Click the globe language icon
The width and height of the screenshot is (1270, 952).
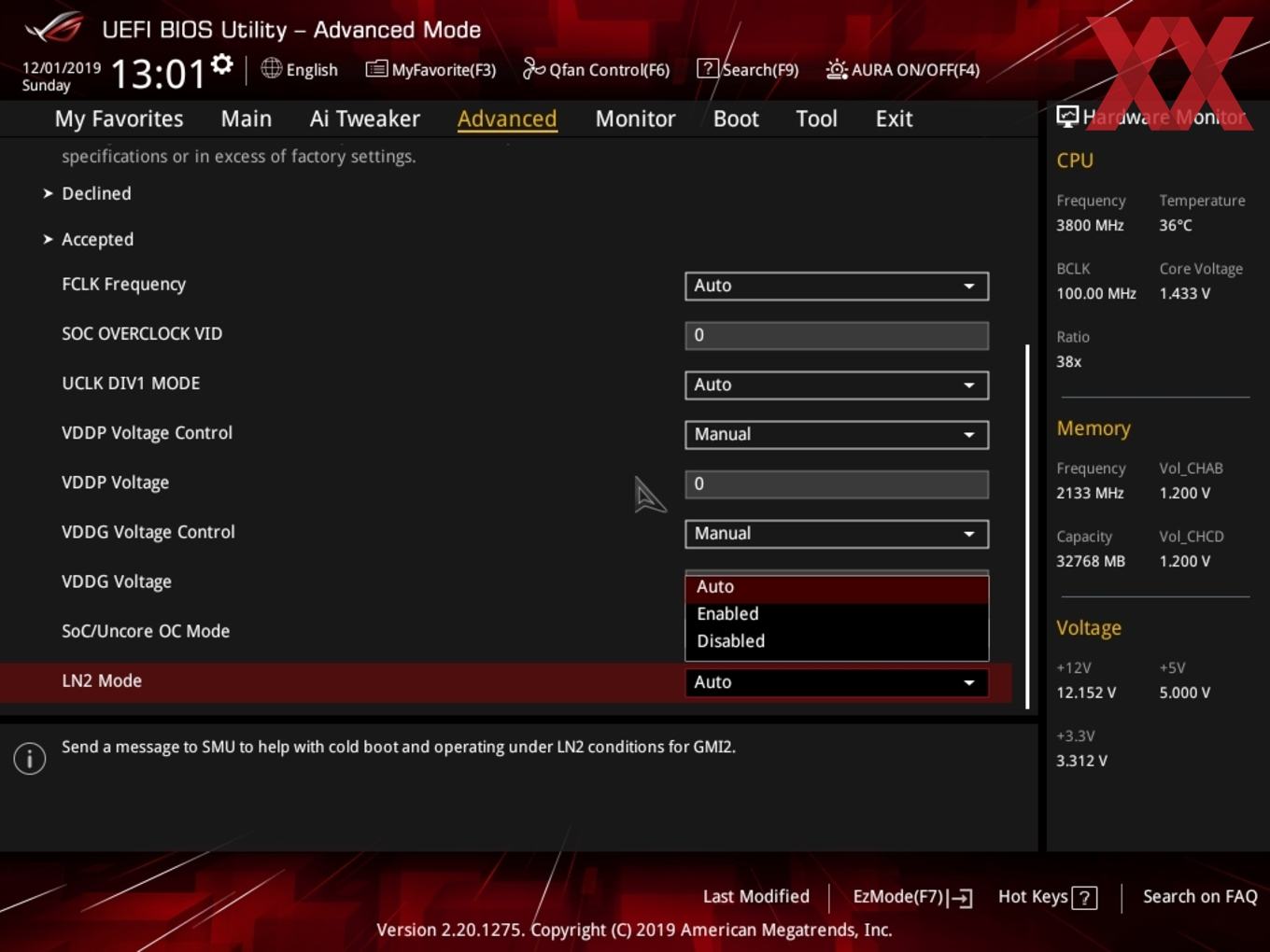point(272,68)
